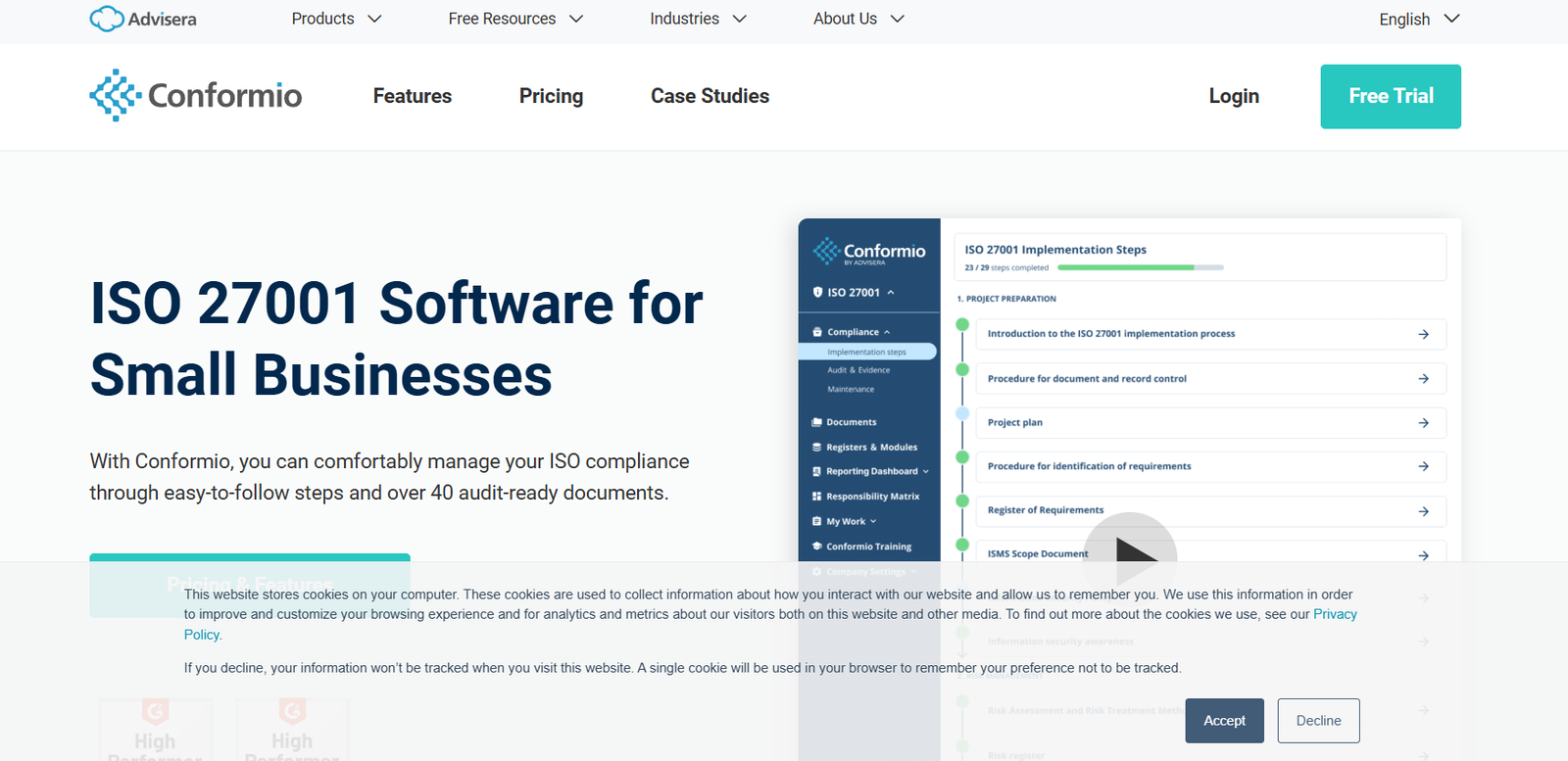Open the About Us dropdown

coord(858,19)
